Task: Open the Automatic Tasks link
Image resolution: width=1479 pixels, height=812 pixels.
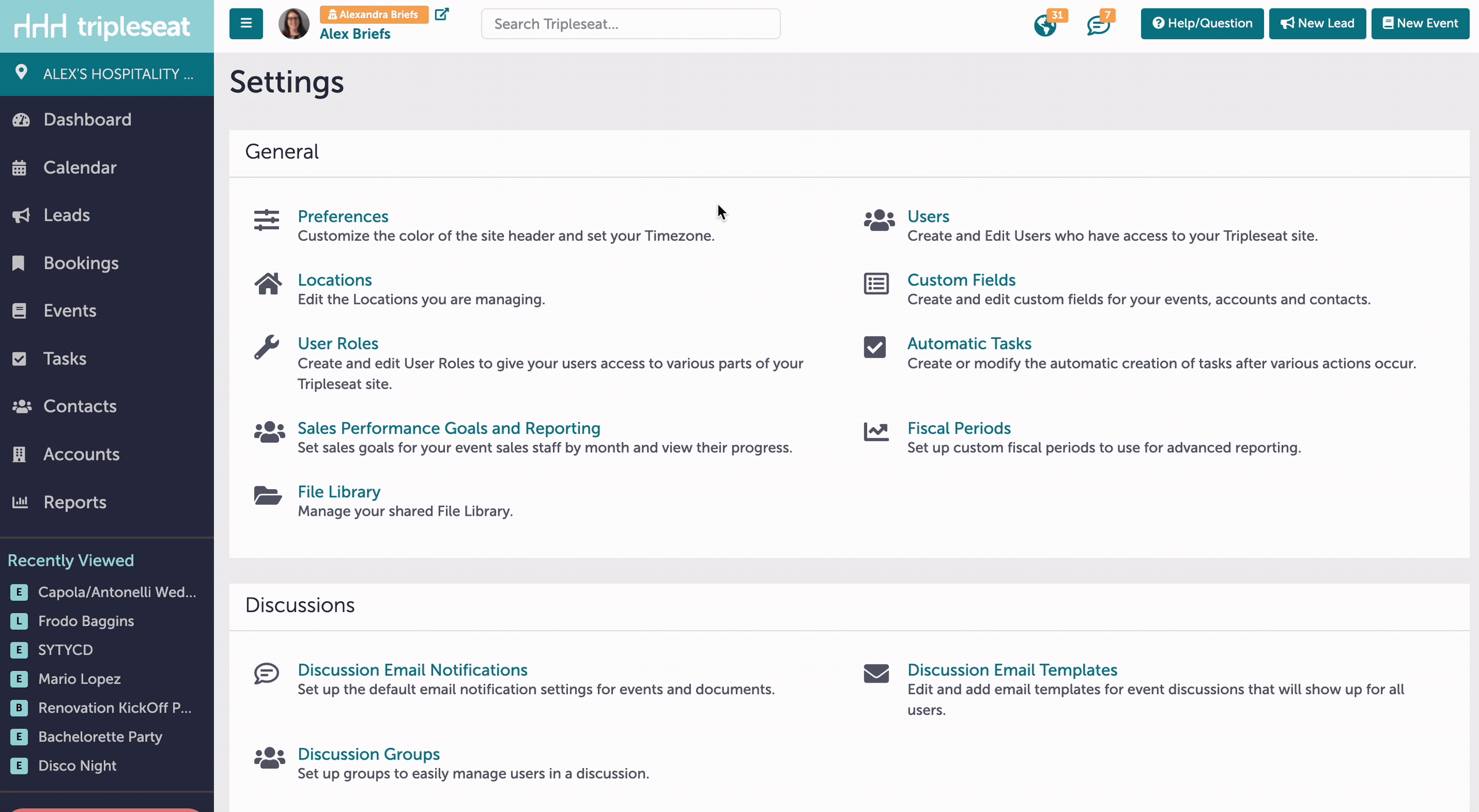Action: pyautogui.click(x=969, y=343)
